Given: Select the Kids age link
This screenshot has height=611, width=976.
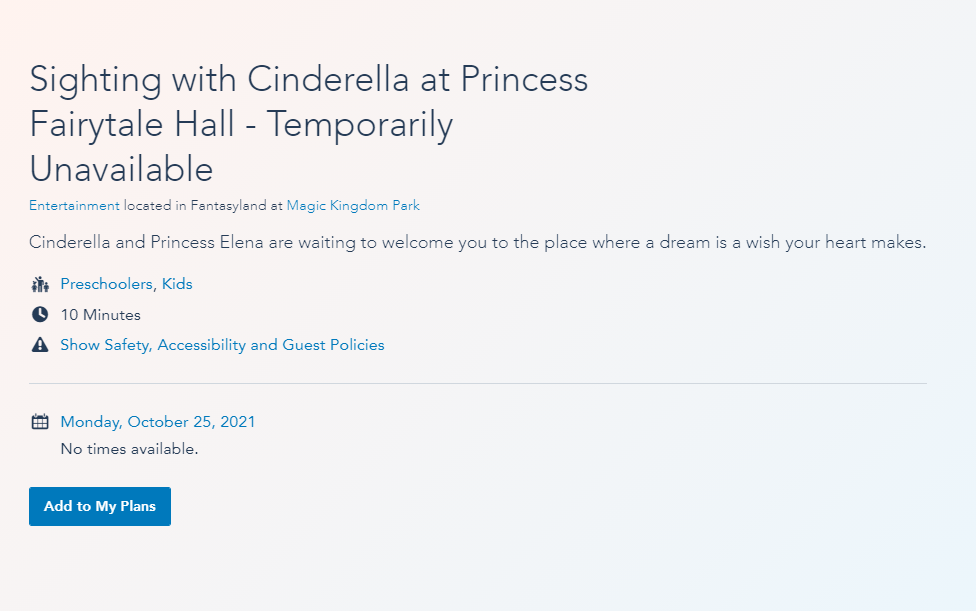Looking at the screenshot, I should [x=177, y=284].
